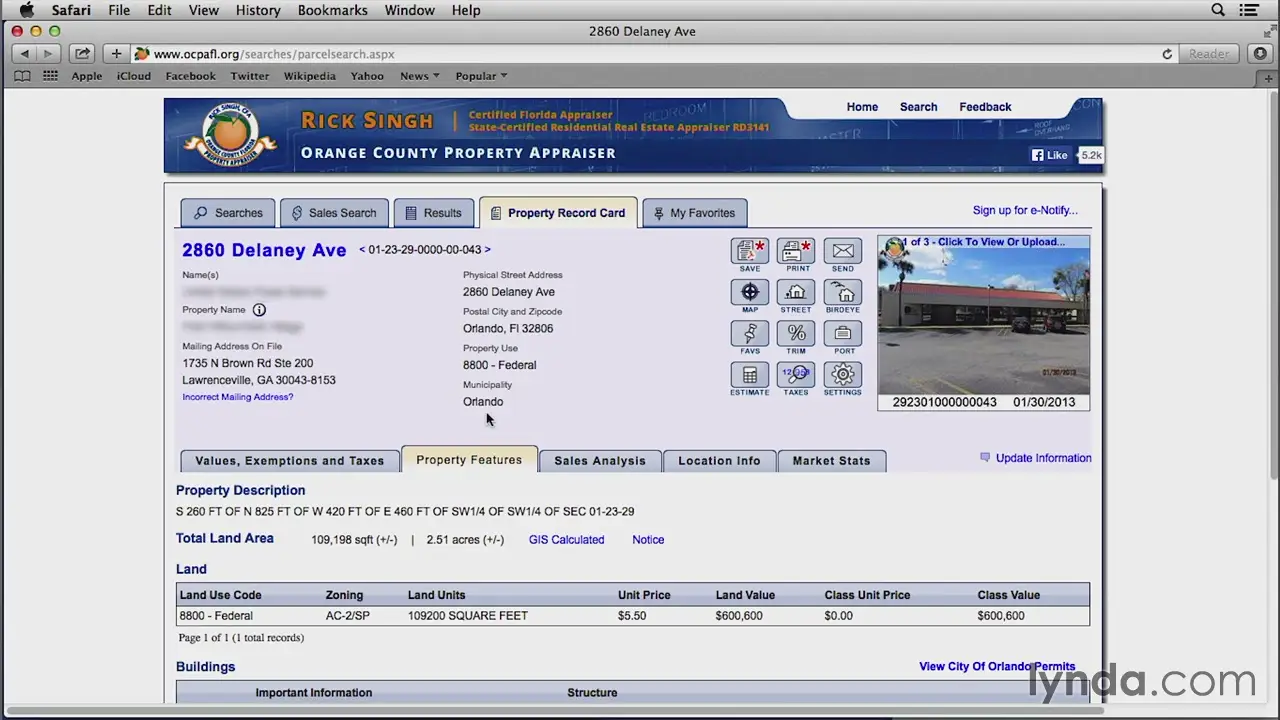Open the Notice link

[x=648, y=540]
